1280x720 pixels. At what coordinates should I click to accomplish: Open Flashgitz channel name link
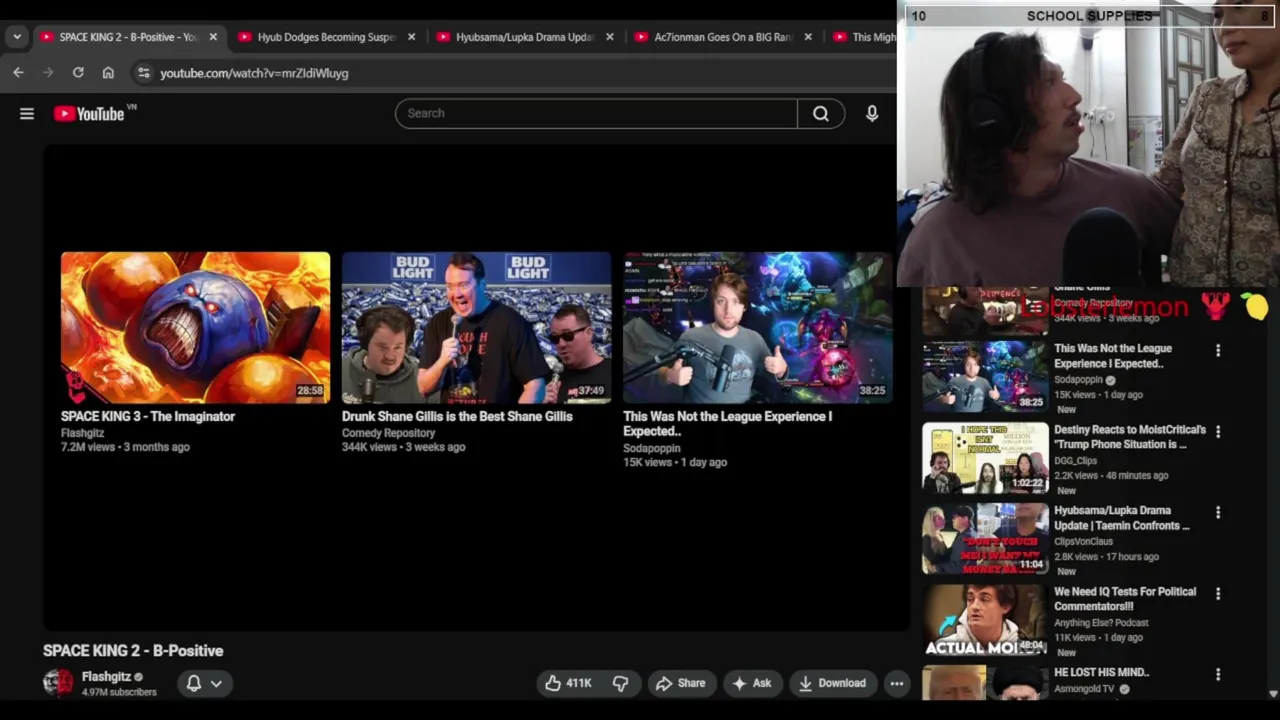pyautogui.click(x=106, y=677)
